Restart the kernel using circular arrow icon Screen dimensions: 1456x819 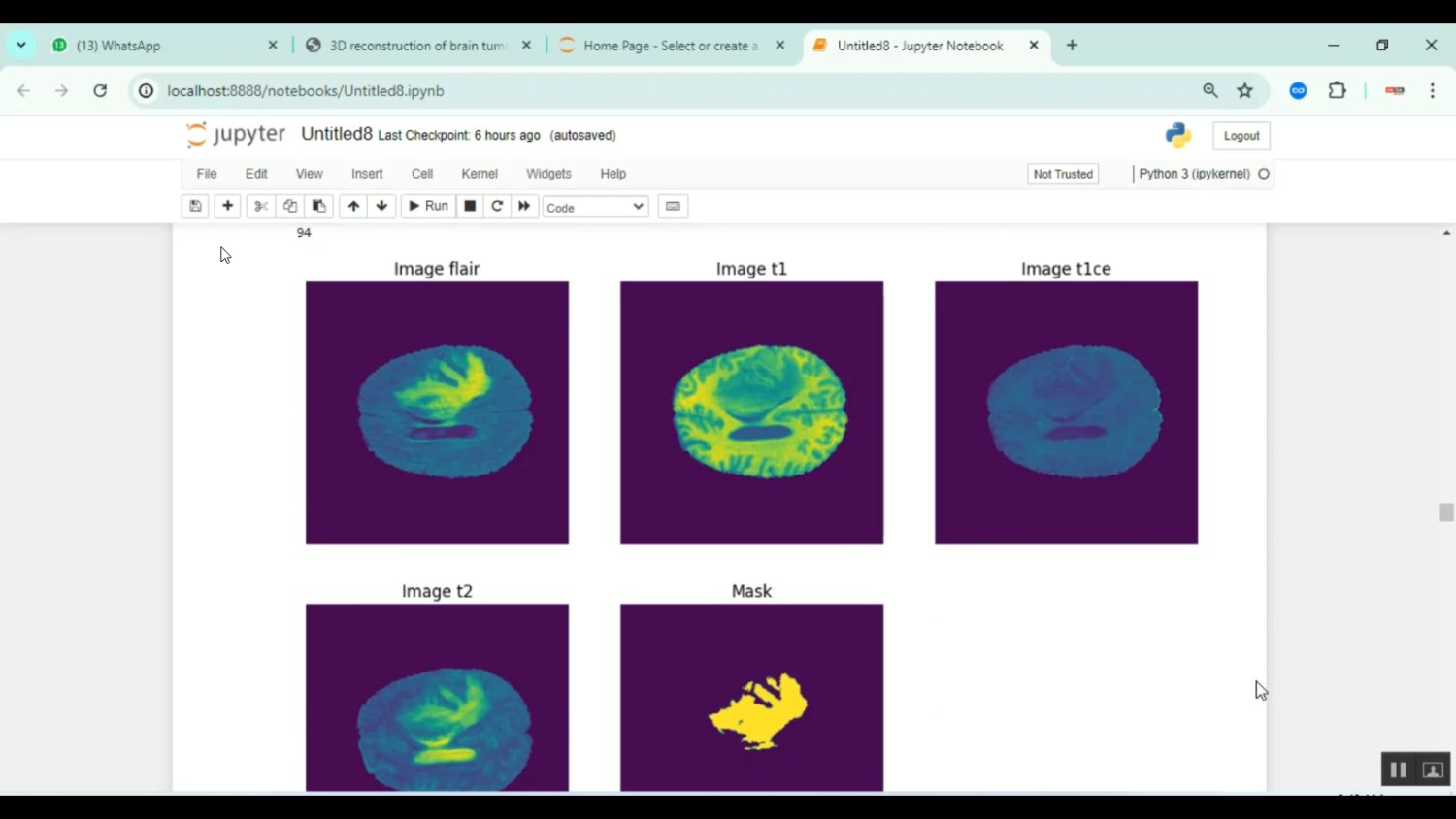(x=496, y=206)
